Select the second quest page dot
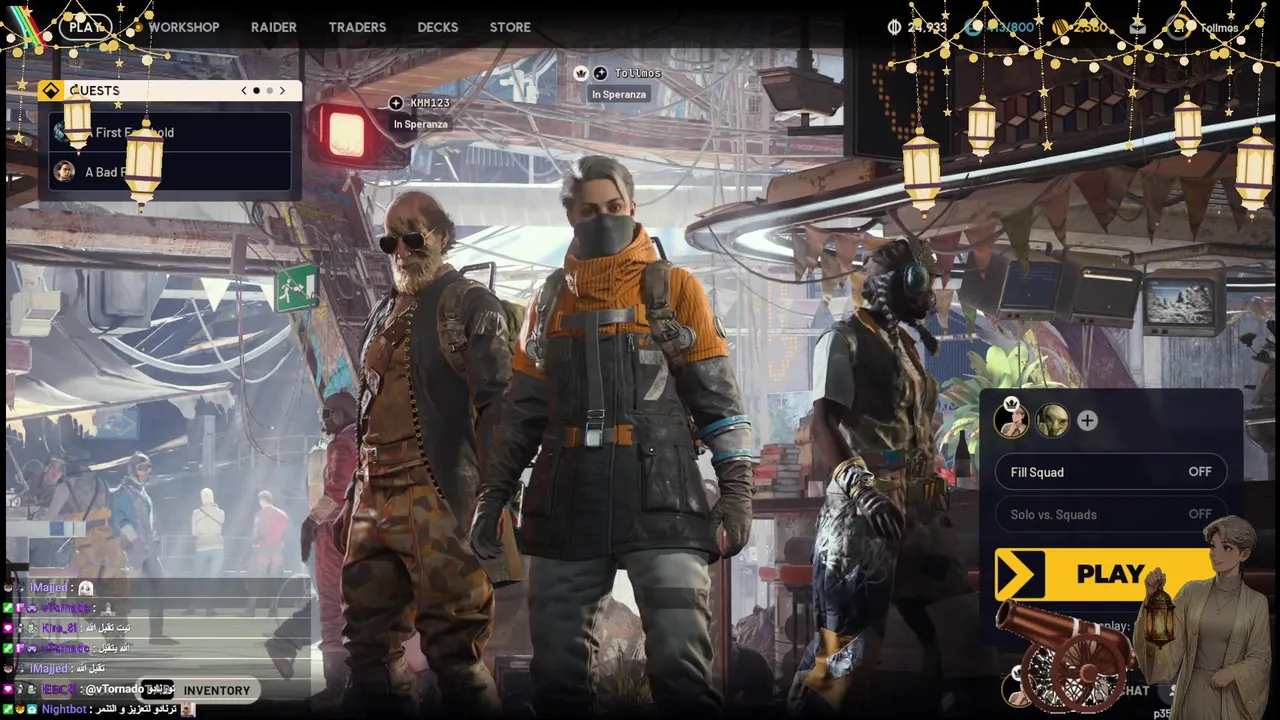 pyautogui.click(x=269, y=90)
